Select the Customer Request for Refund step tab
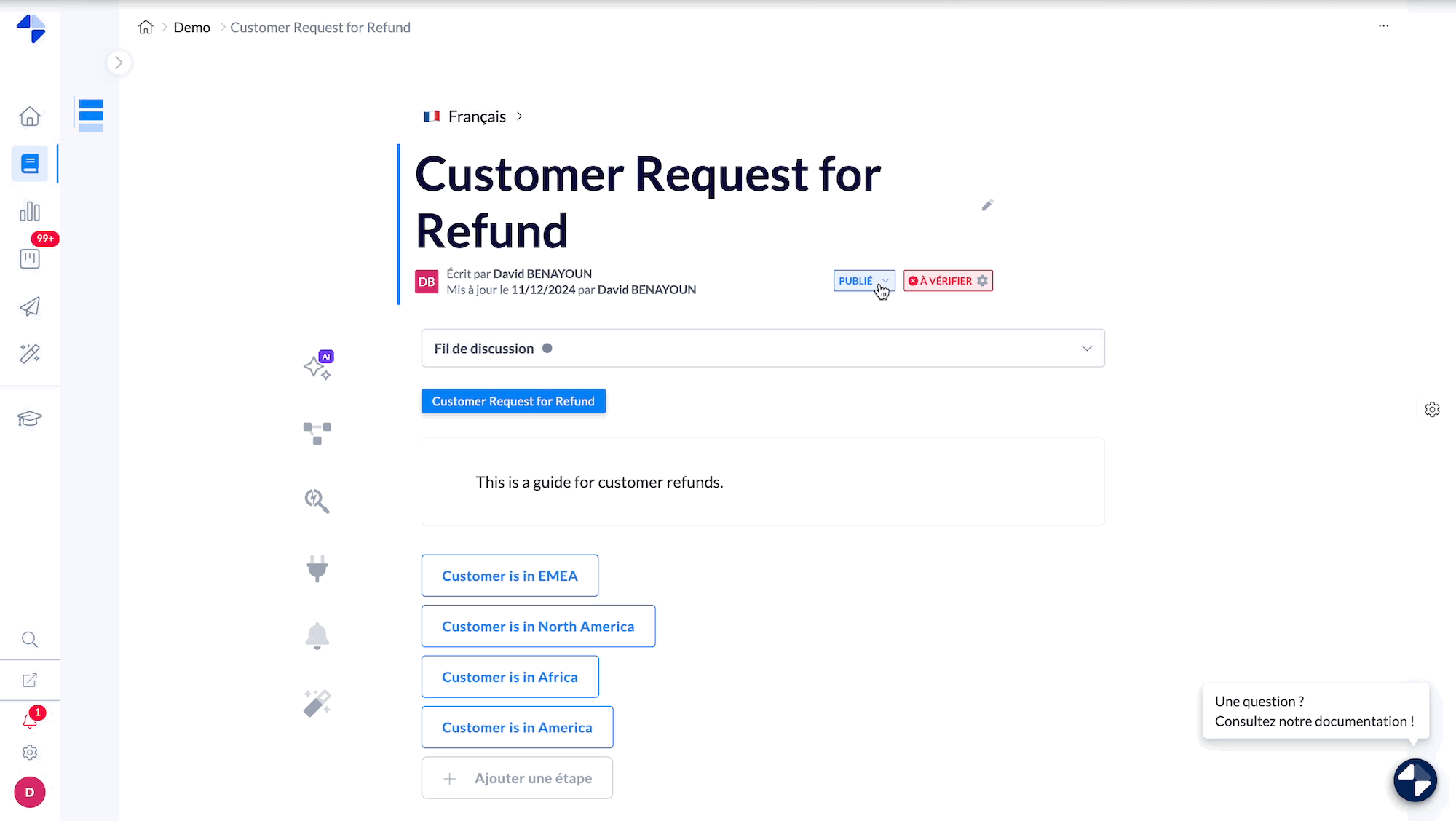The image size is (1456, 821). tap(513, 401)
